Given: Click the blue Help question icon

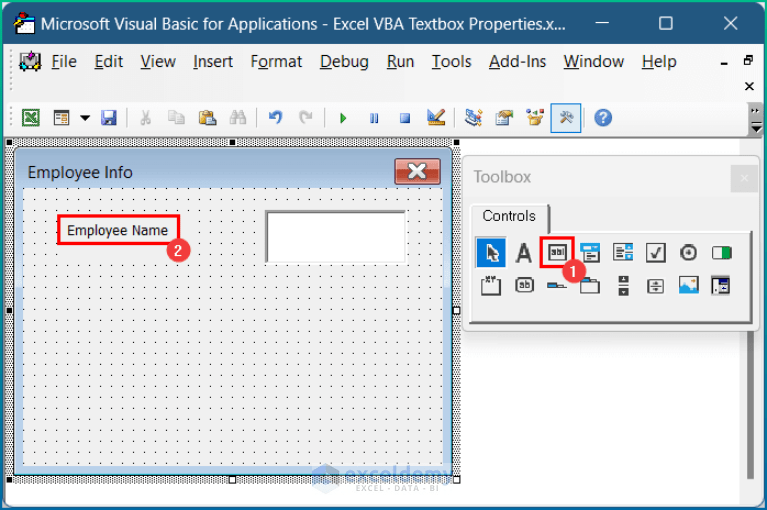Looking at the screenshot, I should 603,118.
